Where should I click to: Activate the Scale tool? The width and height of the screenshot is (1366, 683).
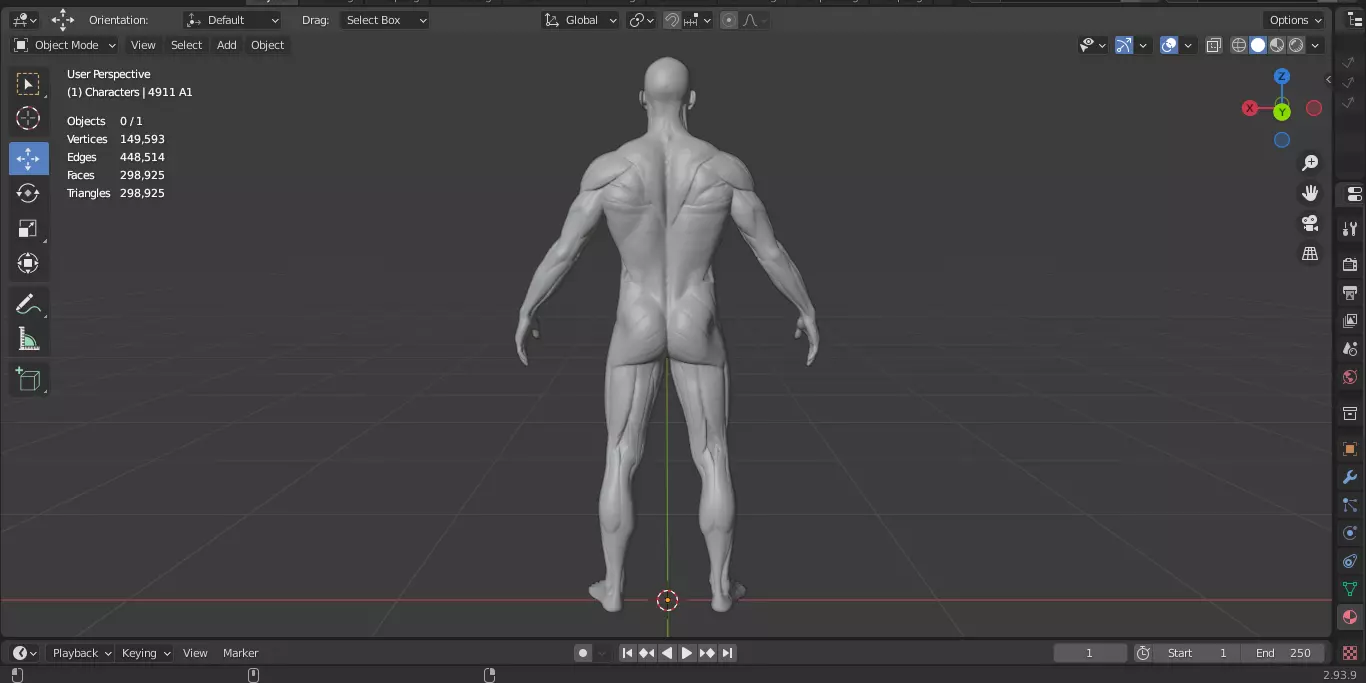click(28, 228)
